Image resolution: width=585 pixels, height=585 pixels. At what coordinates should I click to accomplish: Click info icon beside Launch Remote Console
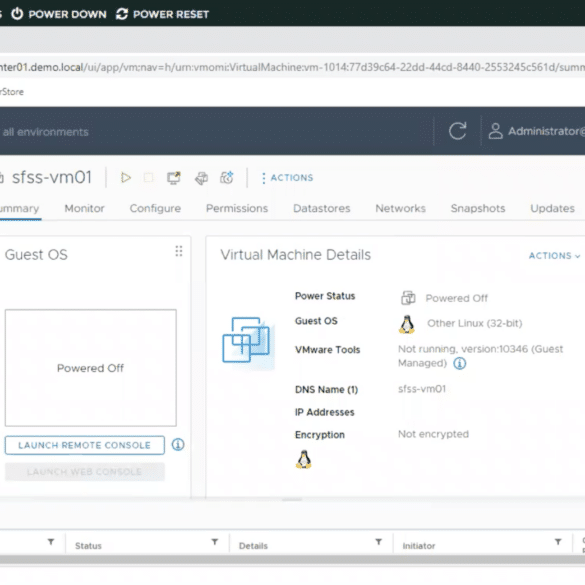178,444
